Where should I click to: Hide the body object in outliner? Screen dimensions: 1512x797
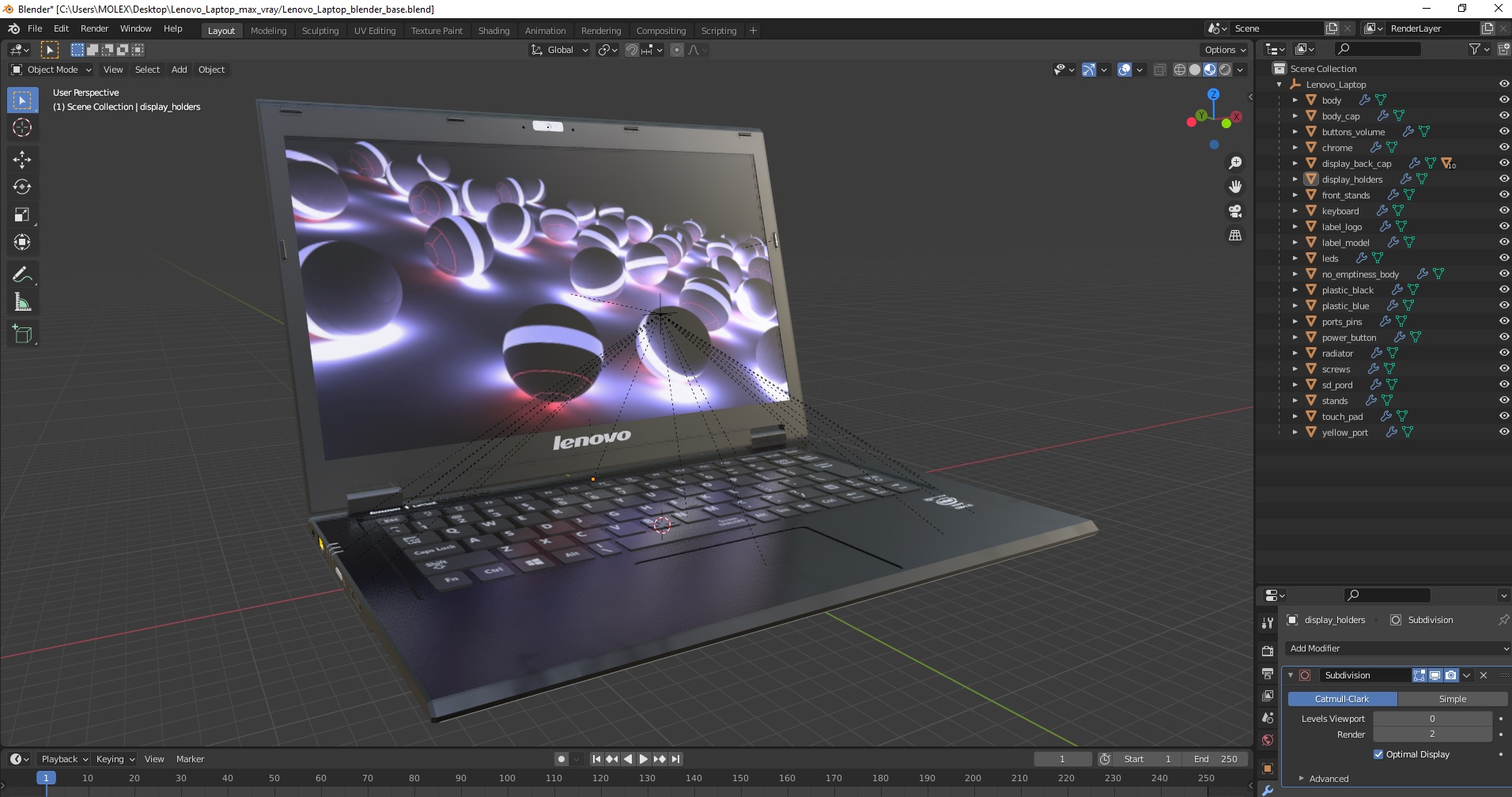click(x=1503, y=100)
